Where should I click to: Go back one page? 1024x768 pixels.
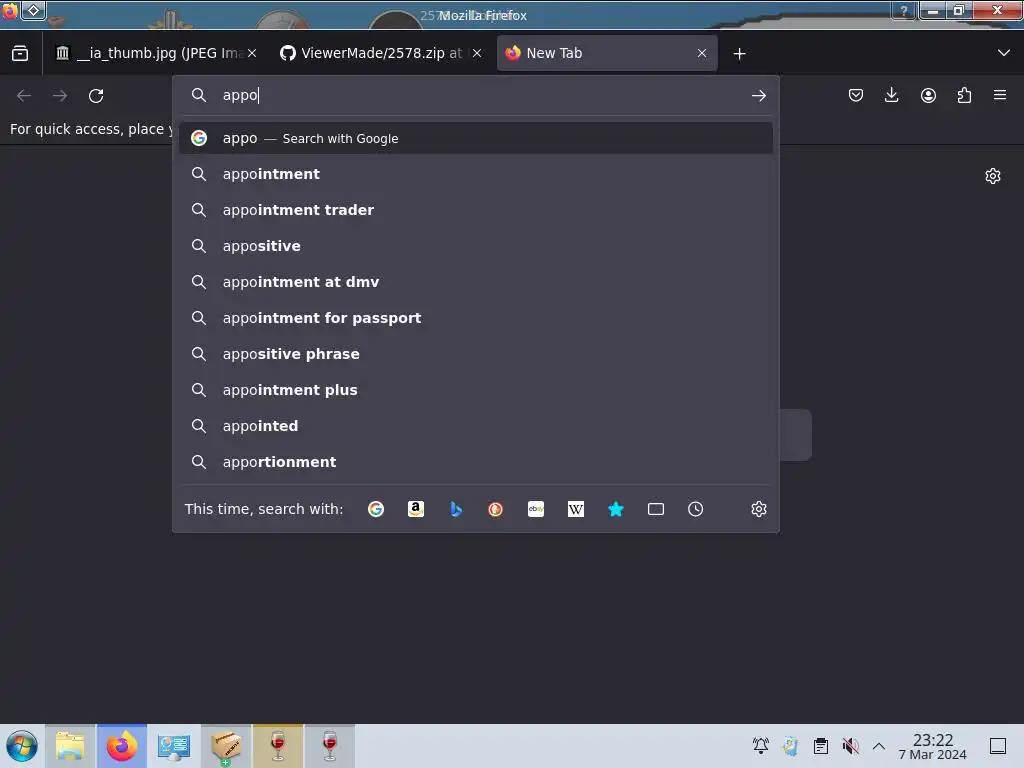click(x=24, y=95)
